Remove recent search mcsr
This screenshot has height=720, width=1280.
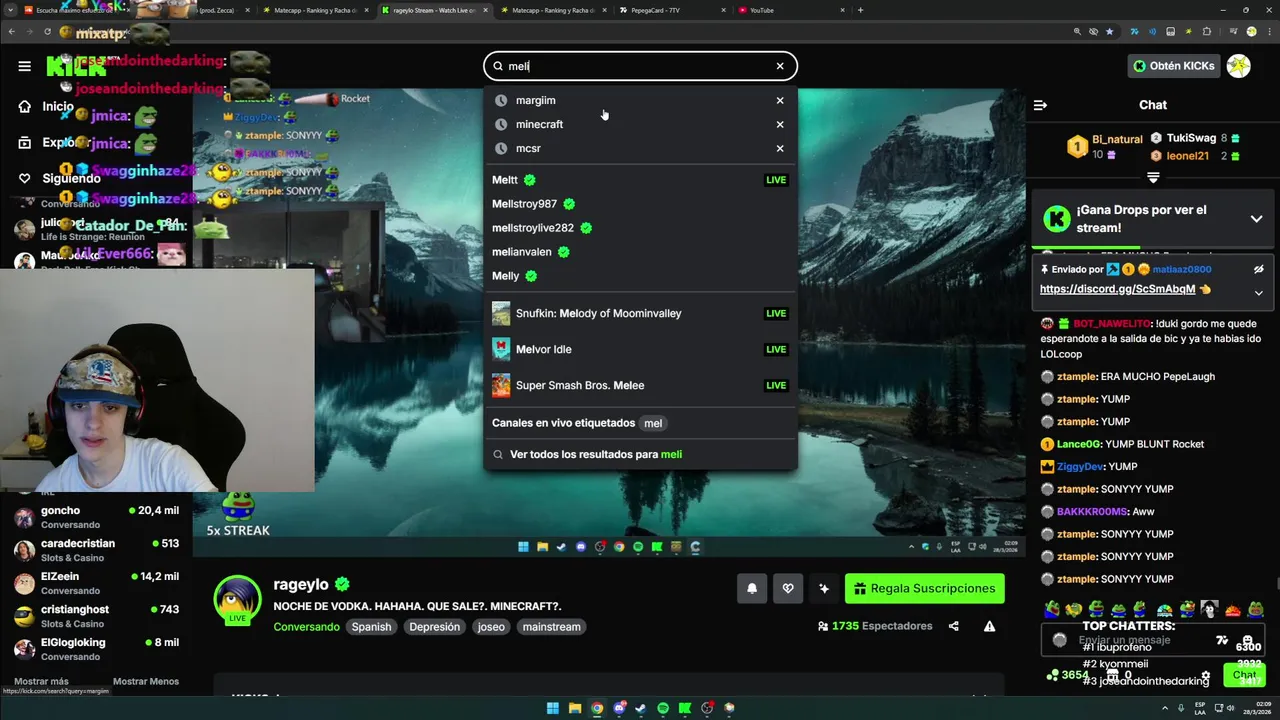coord(780,148)
